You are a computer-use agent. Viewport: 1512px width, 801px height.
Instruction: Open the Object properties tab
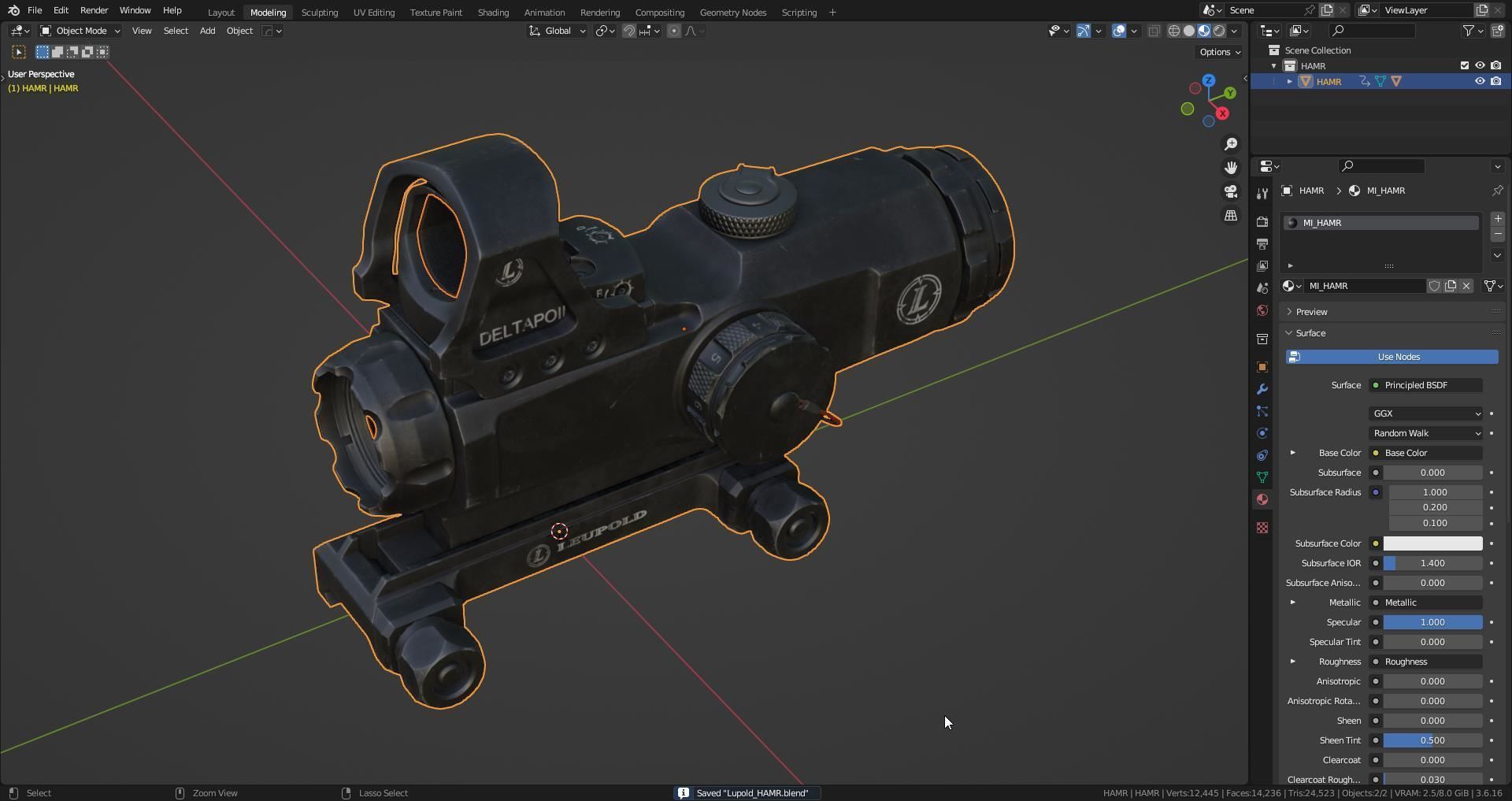pyautogui.click(x=1262, y=367)
